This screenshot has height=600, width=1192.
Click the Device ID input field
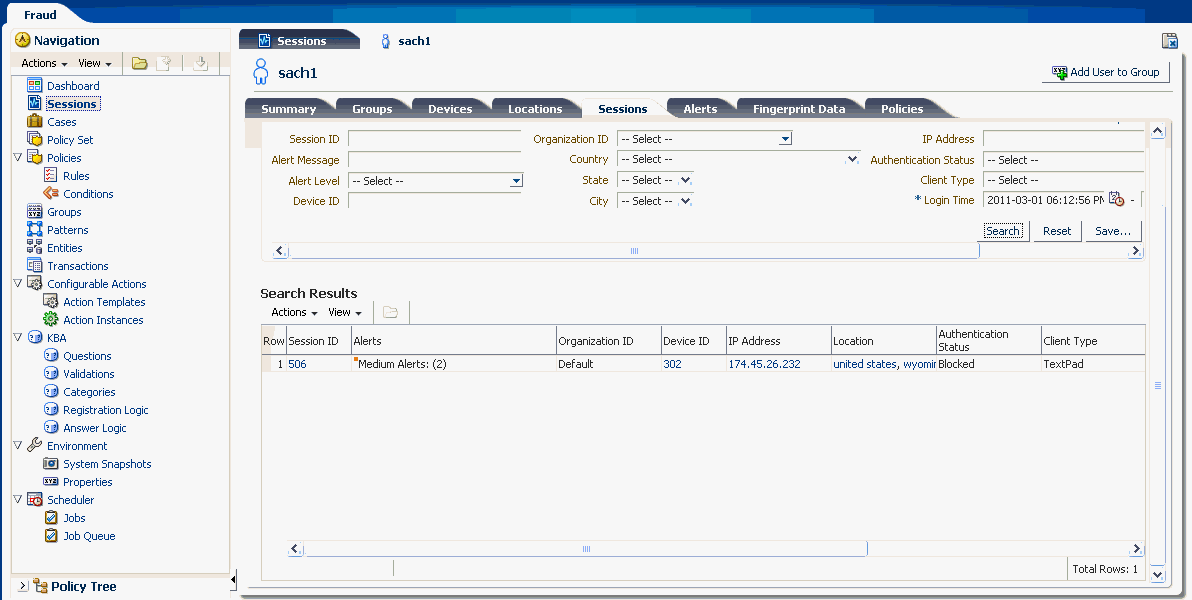[x=434, y=201]
